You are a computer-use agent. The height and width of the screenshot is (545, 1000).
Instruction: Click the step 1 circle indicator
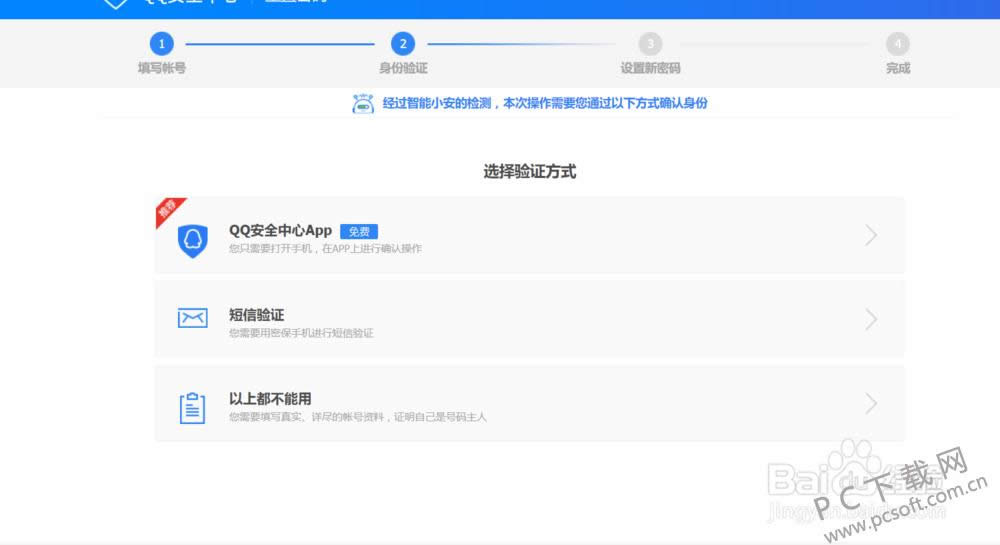(x=161, y=44)
